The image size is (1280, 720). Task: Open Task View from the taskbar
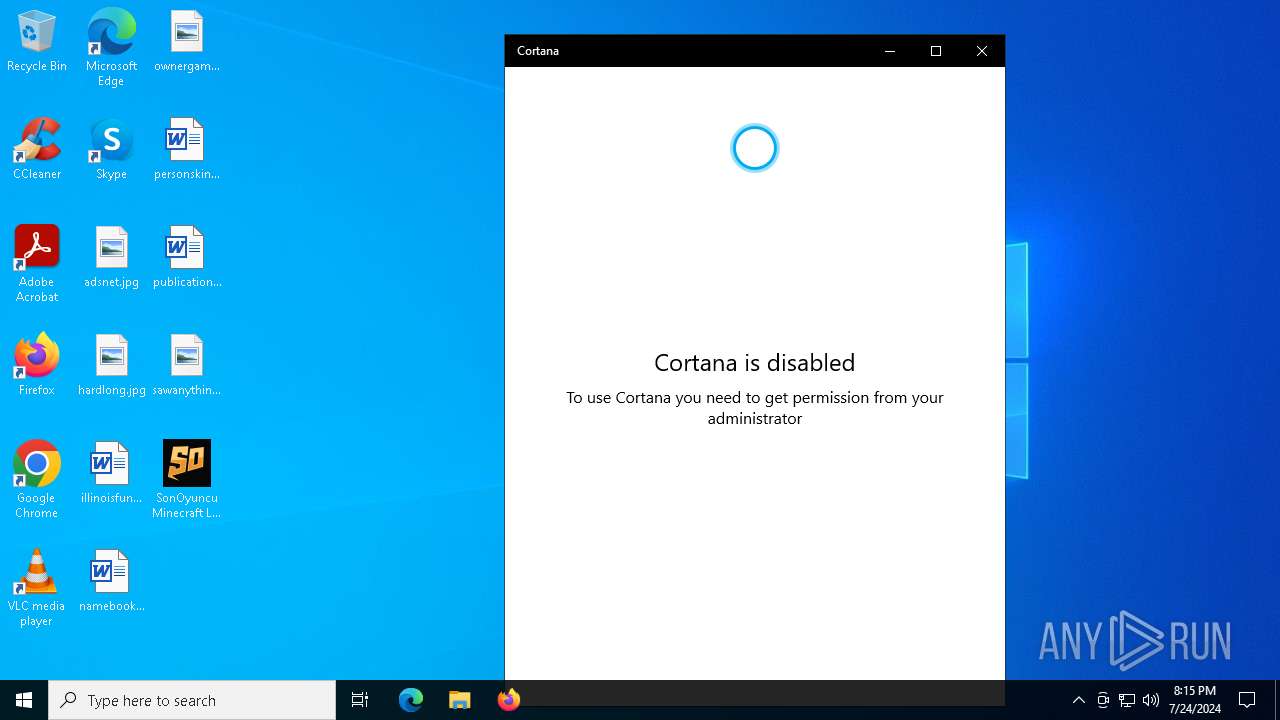pos(360,700)
